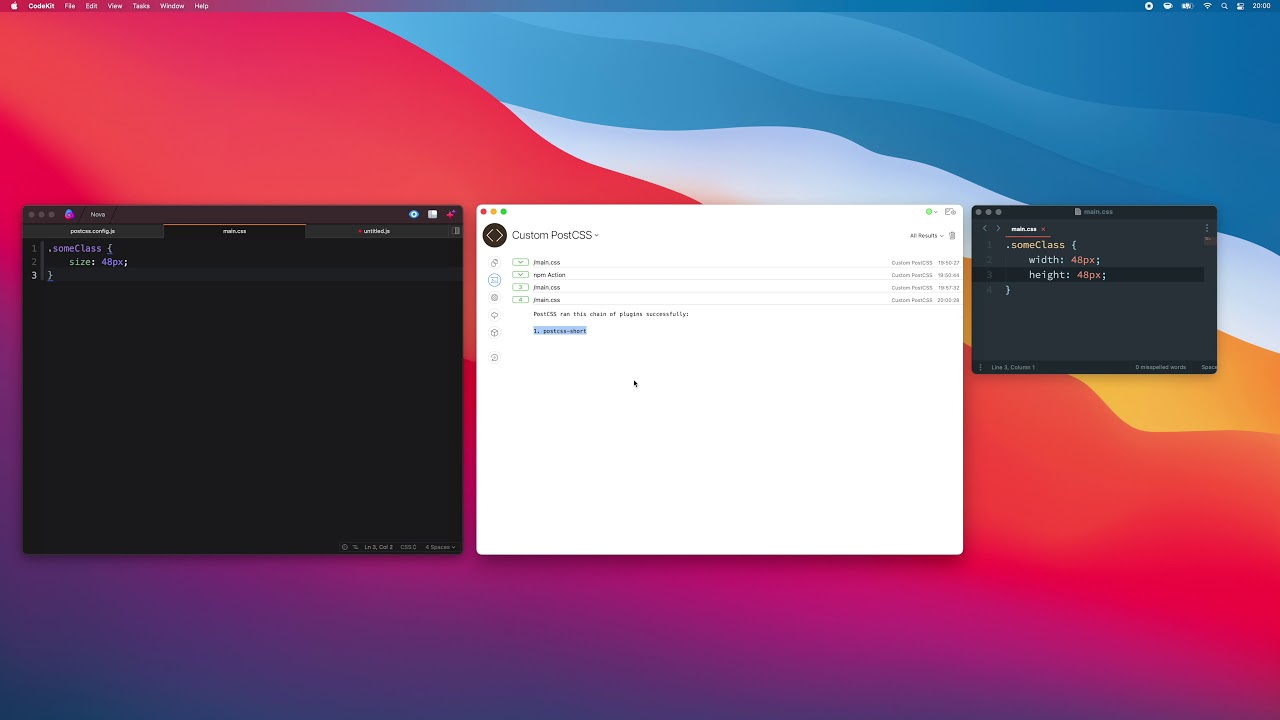
Task: Collapse log entry numbered 4
Action: [x=520, y=300]
